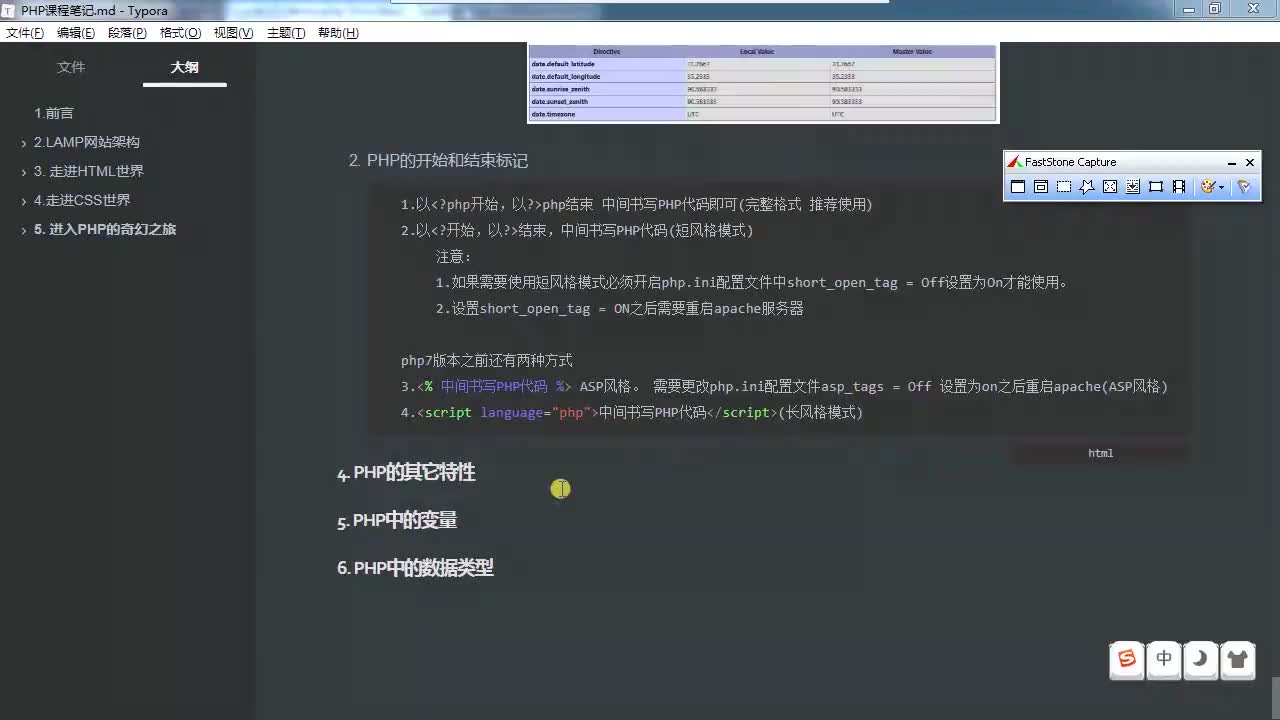The width and height of the screenshot is (1280, 720).
Task: Switch to the 文件 sidebar tab
Action: click(x=71, y=67)
